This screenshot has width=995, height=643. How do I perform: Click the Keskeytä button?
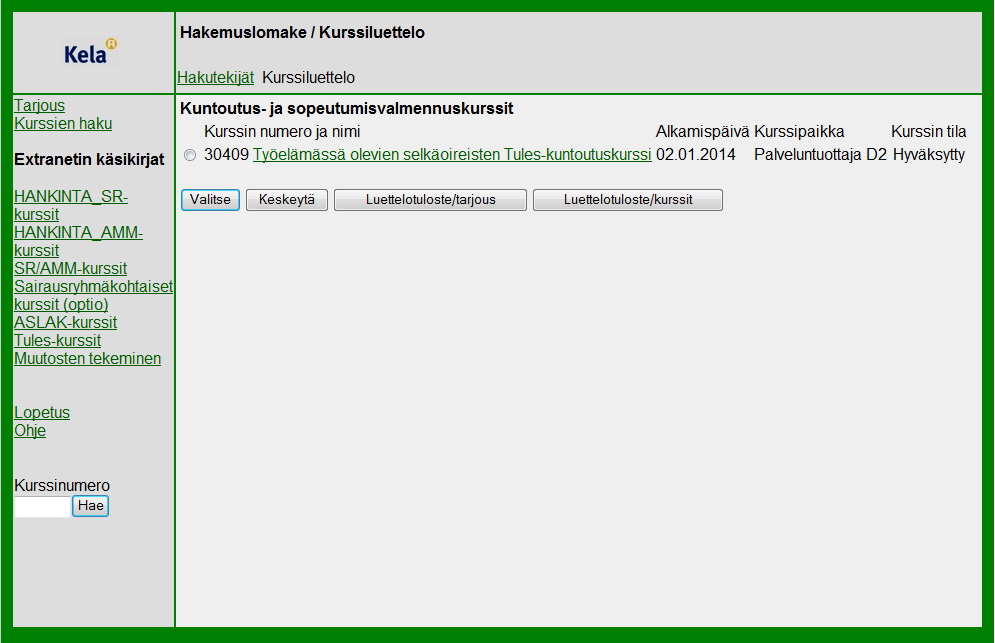(x=287, y=199)
